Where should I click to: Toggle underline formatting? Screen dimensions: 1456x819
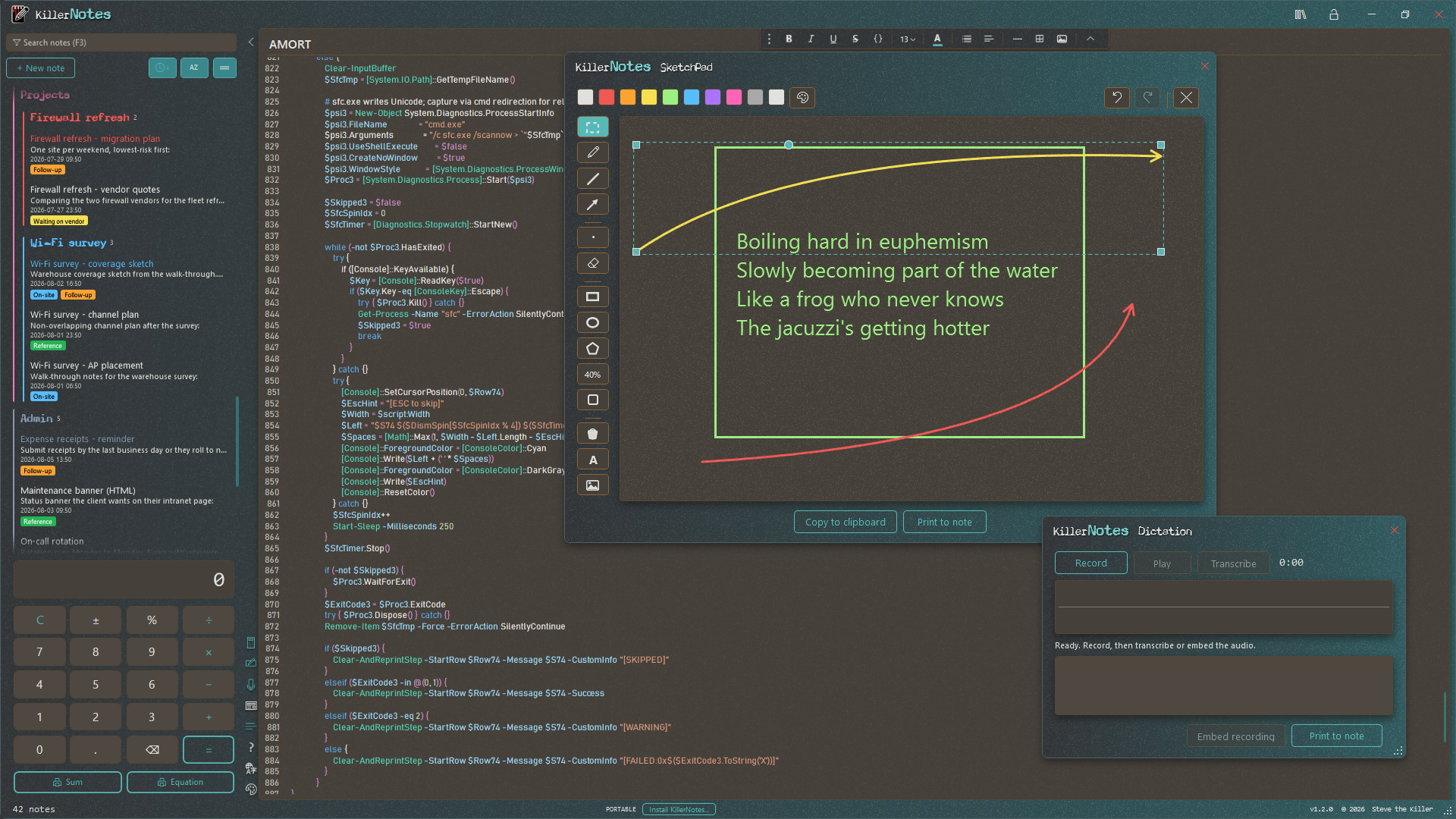[833, 39]
